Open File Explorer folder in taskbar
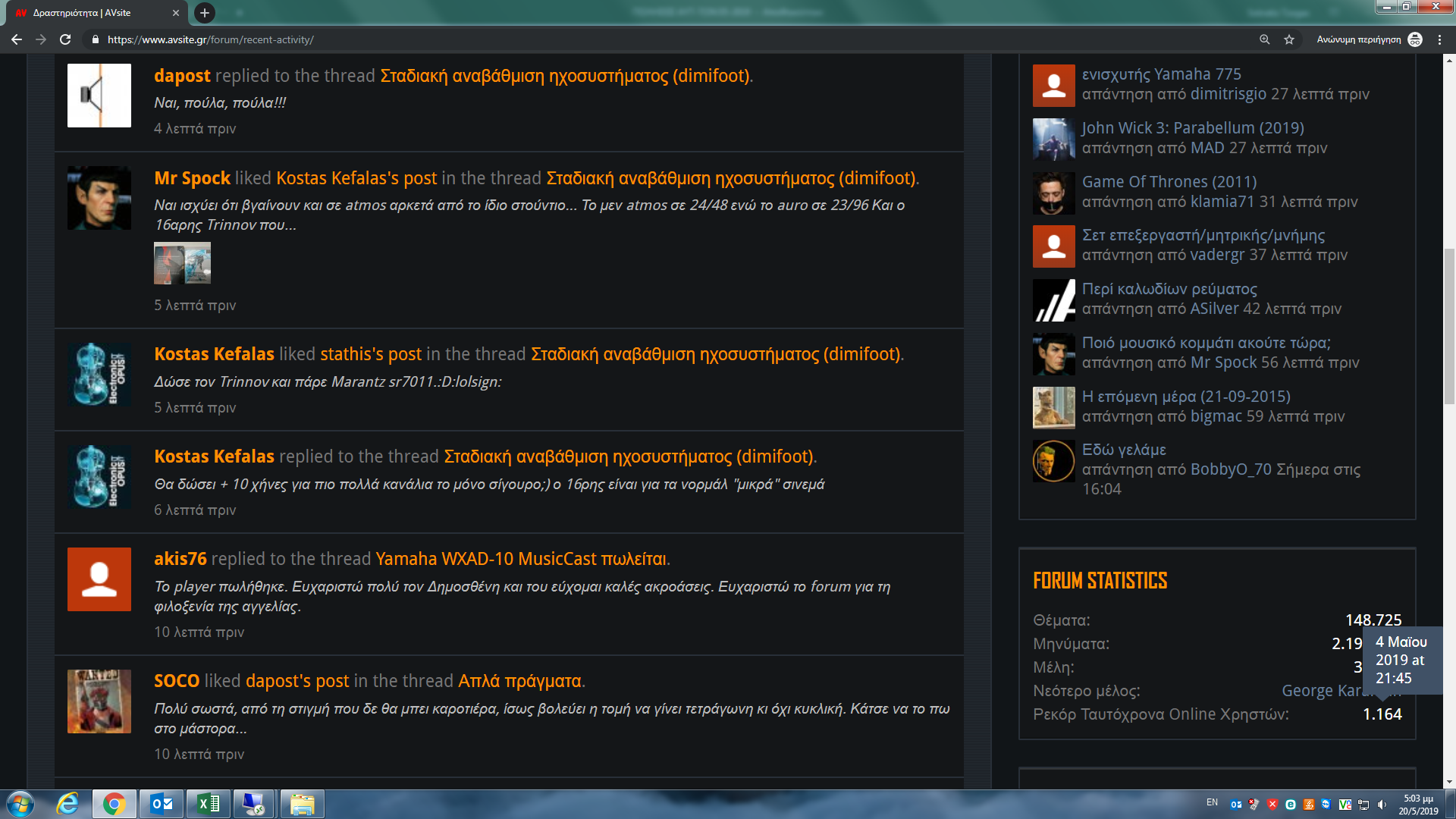Image resolution: width=1456 pixels, height=819 pixels. tap(303, 804)
